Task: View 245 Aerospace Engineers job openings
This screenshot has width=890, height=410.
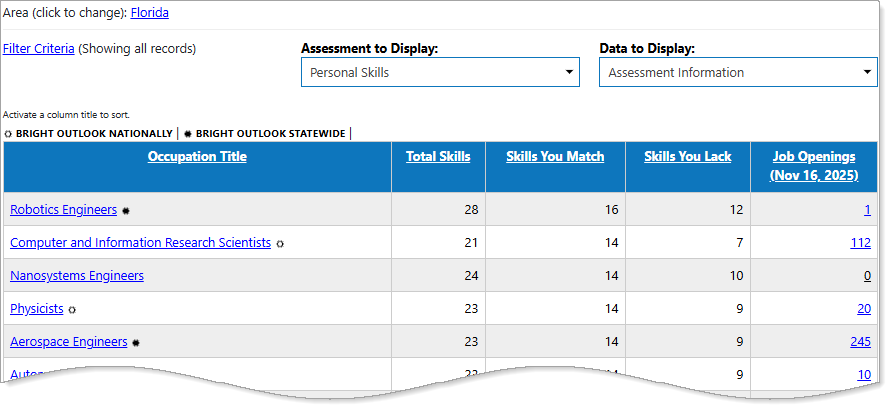Action: (x=859, y=342)
